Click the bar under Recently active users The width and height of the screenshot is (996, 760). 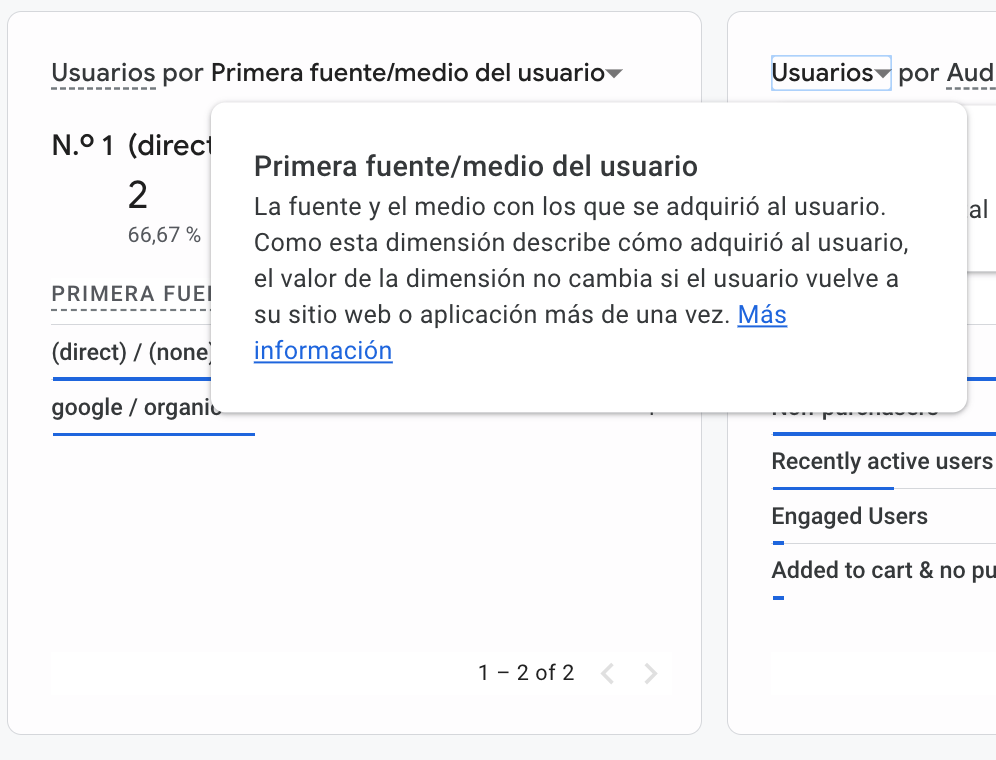(832, 488)
